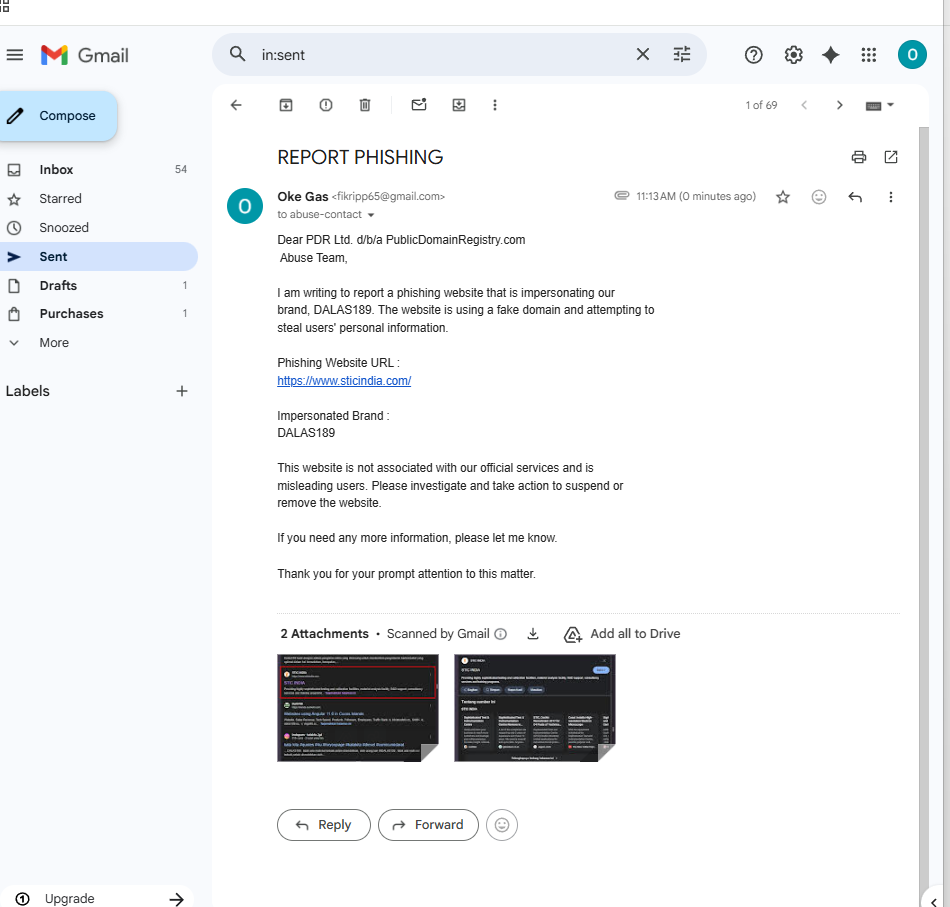
Task: Open the second attachment thumbnail
Action: click(x=534, y=708)
